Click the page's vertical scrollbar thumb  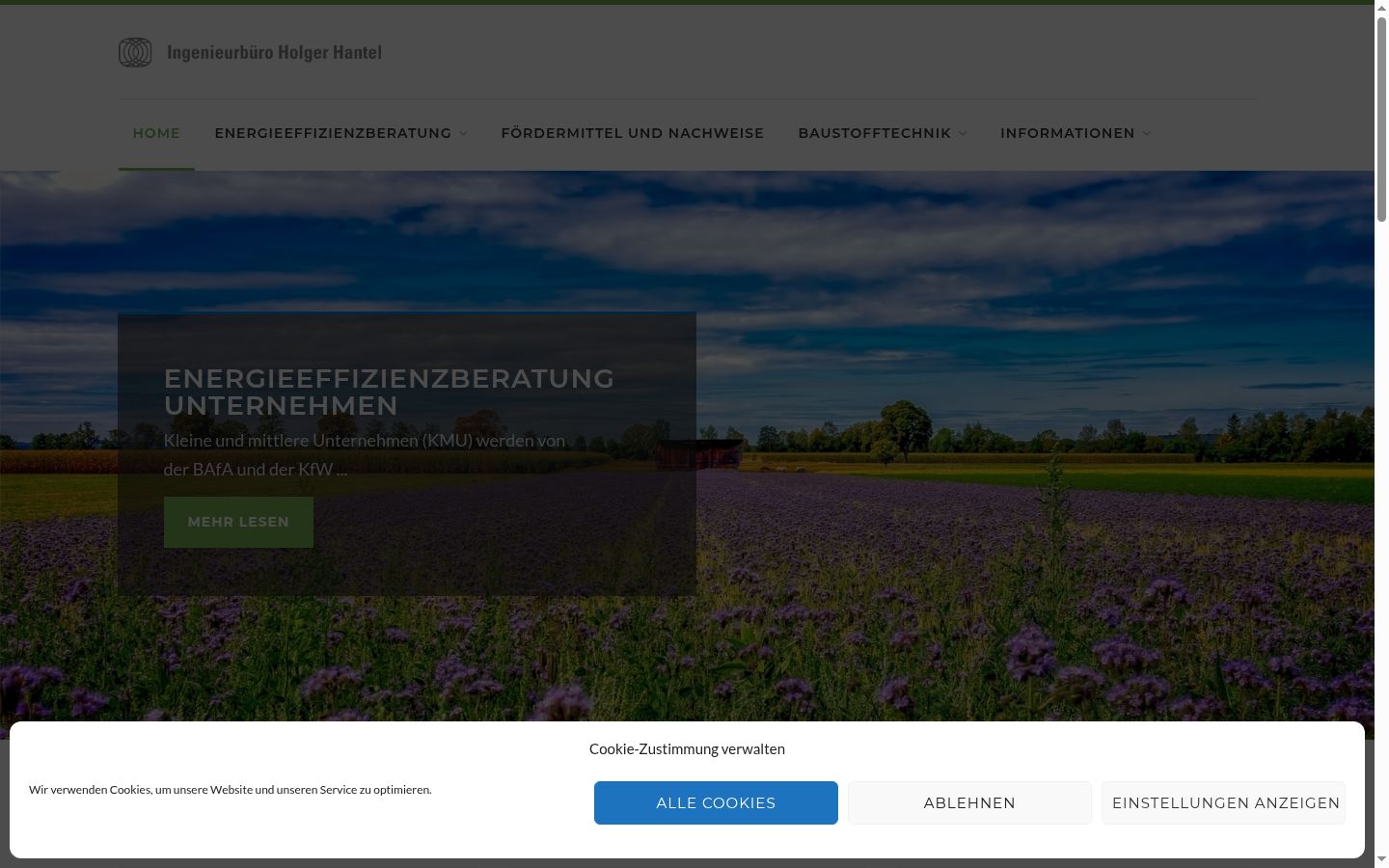(1381, 121)
